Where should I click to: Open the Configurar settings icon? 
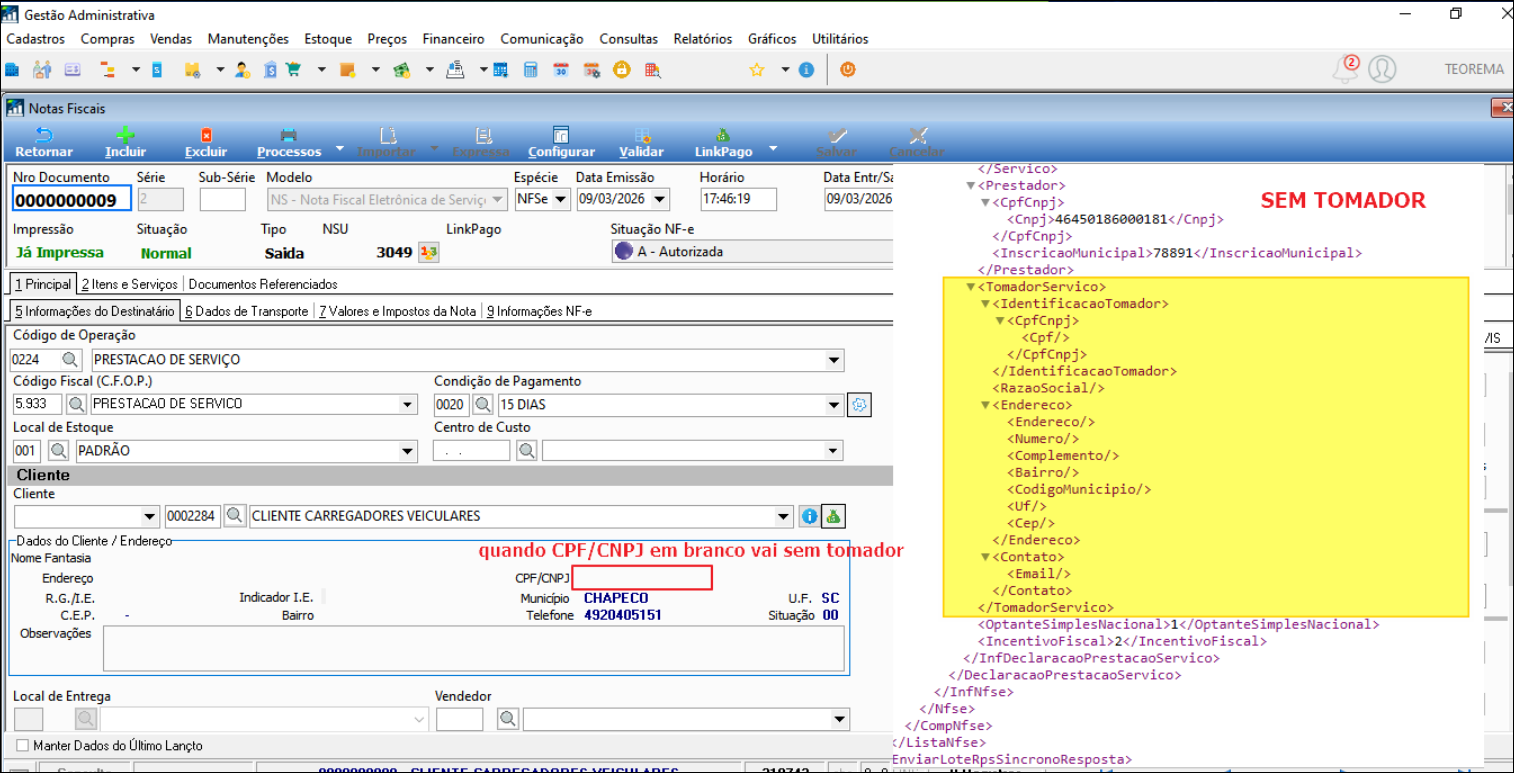coord(561,136)
